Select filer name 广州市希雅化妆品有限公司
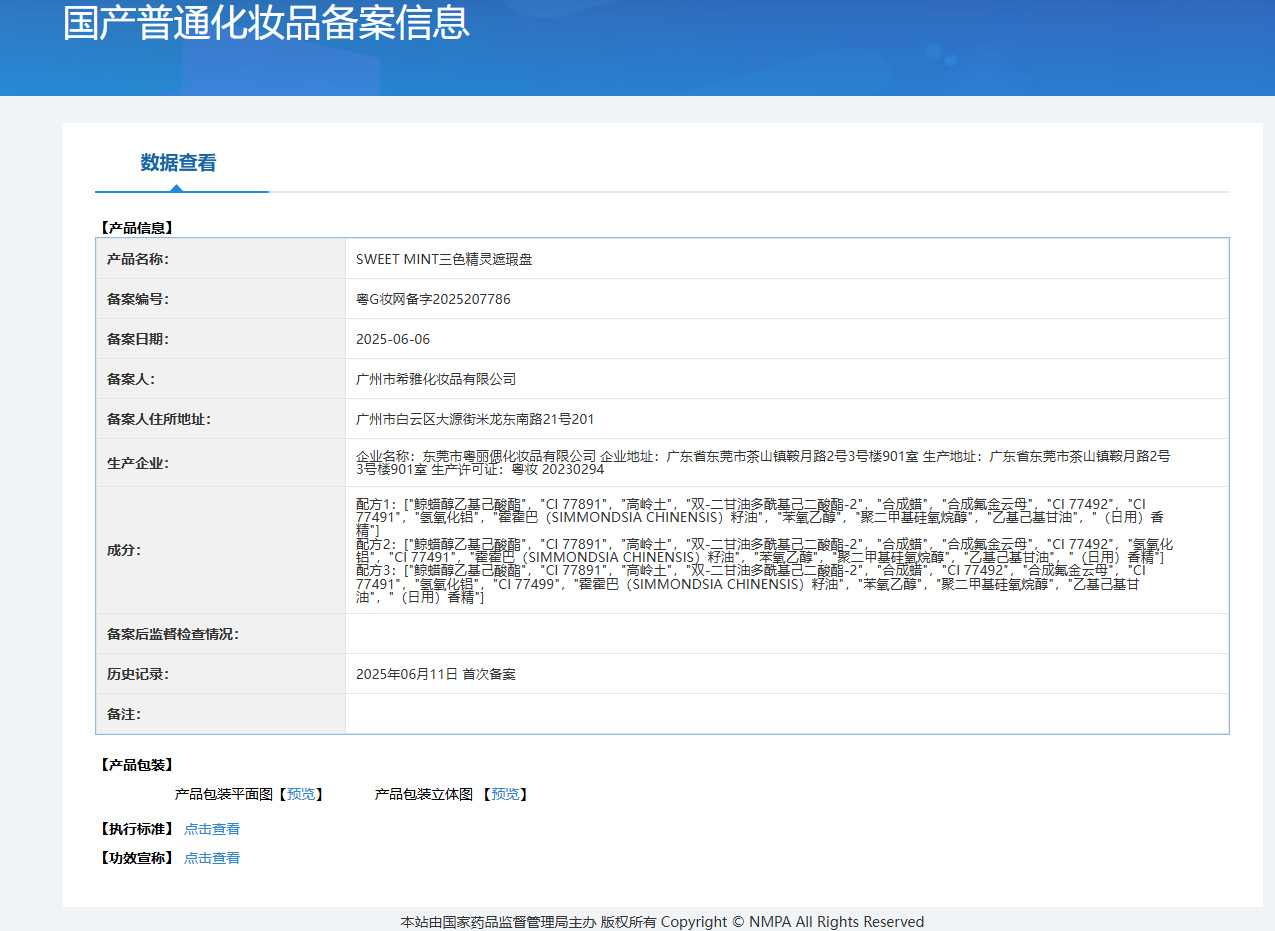Viewport: 1275px width, 931px height. (x=436, y=379)
